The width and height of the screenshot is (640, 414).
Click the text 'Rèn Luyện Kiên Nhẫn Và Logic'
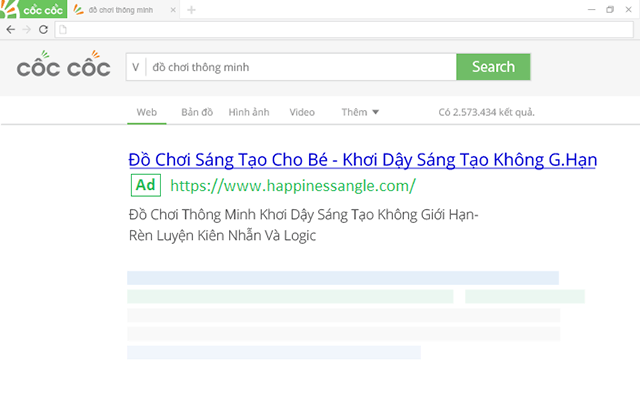point(222,236)
